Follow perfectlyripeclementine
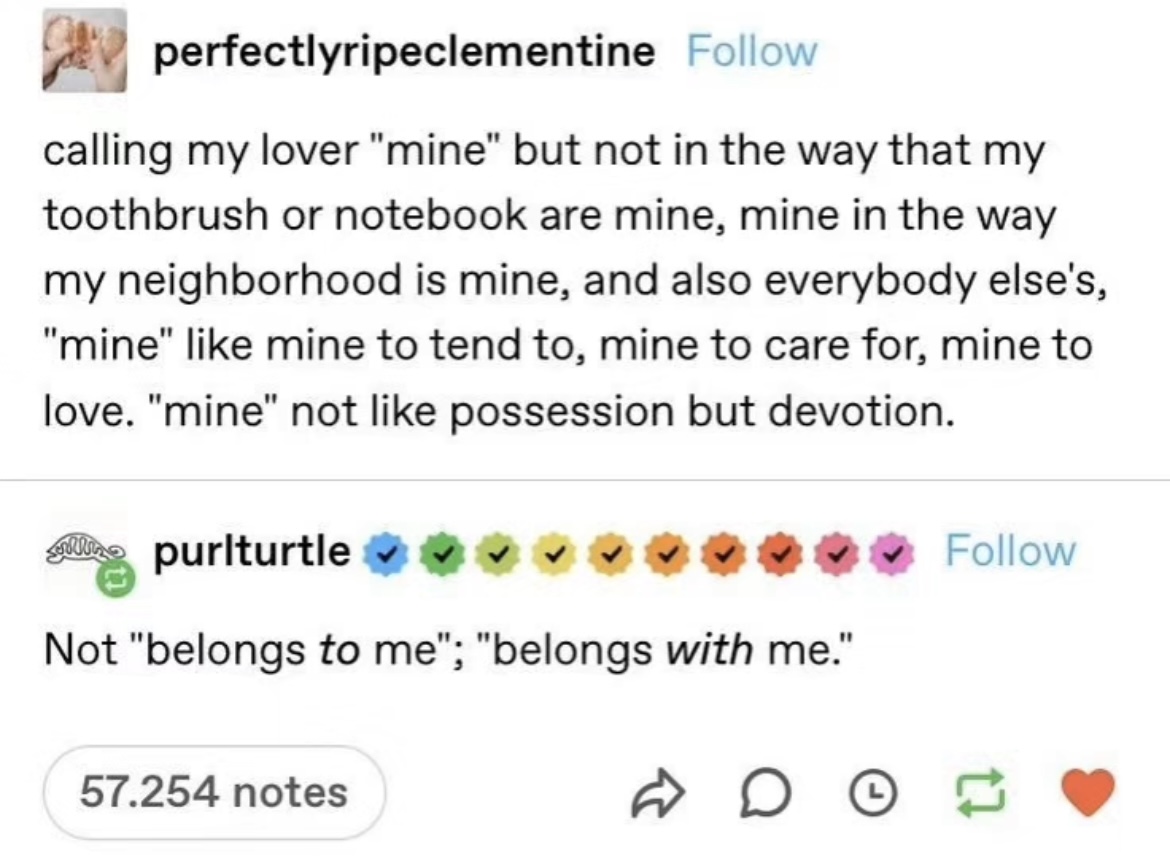This screenshot has height=862, width=1170. click(x=752, y=51)
